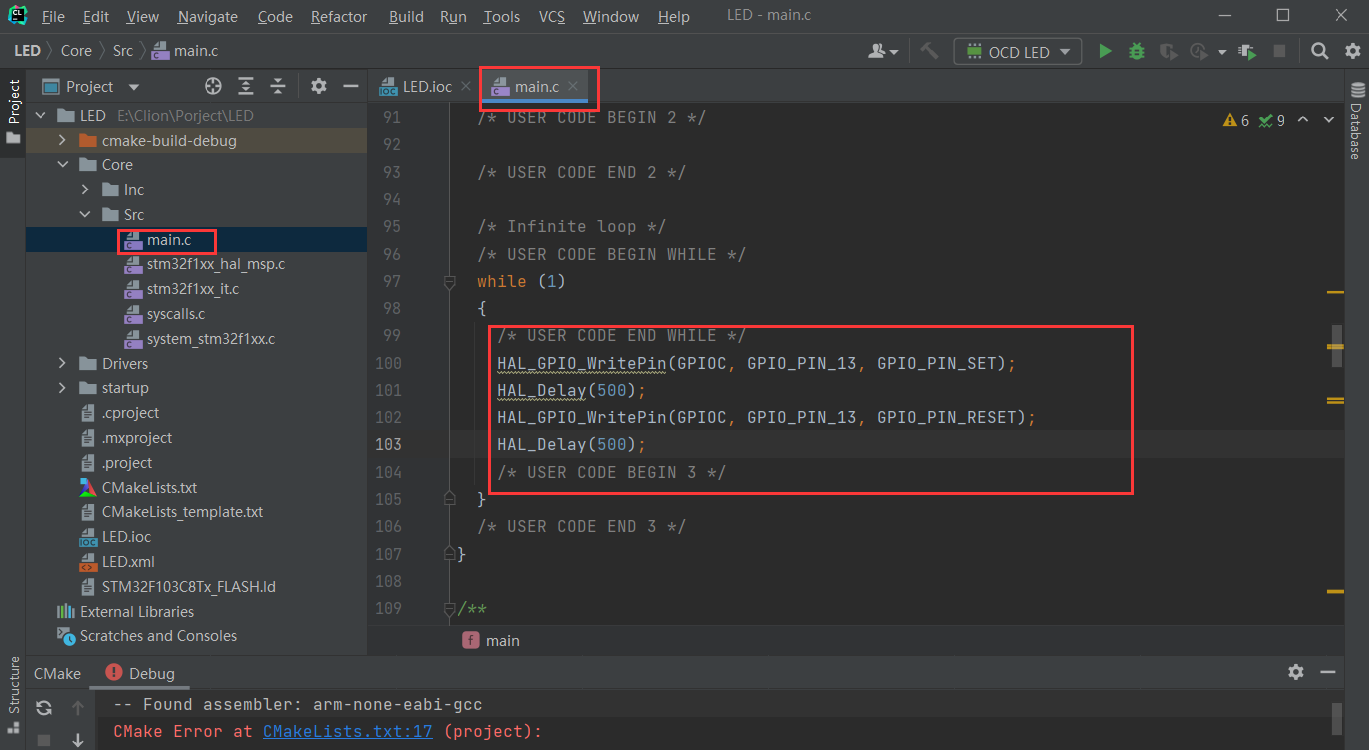1369x750 pixels.
Task: Select opened file with the locate icon
Action: [211, 86]
